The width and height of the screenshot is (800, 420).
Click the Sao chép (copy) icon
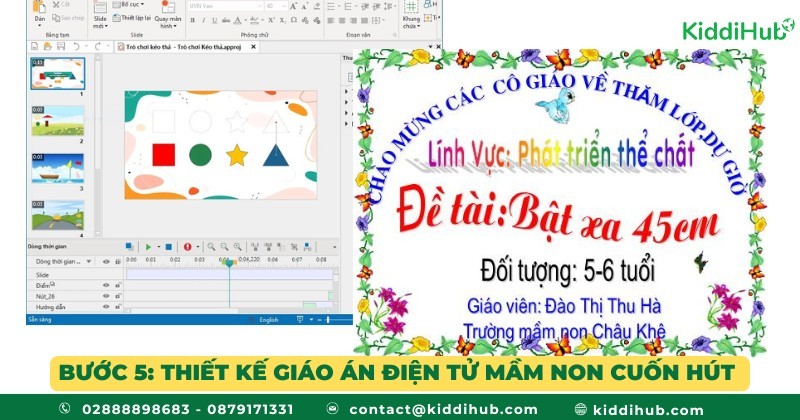pyautogui.click(x=56, y=18)
